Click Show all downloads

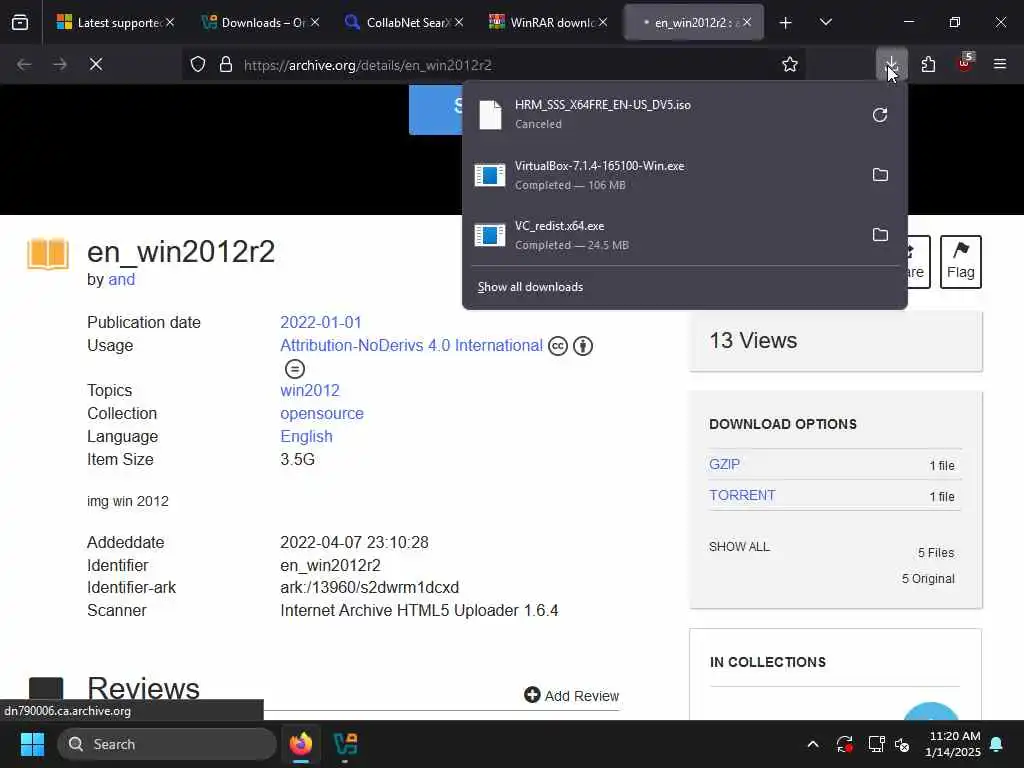coord(530,287)
